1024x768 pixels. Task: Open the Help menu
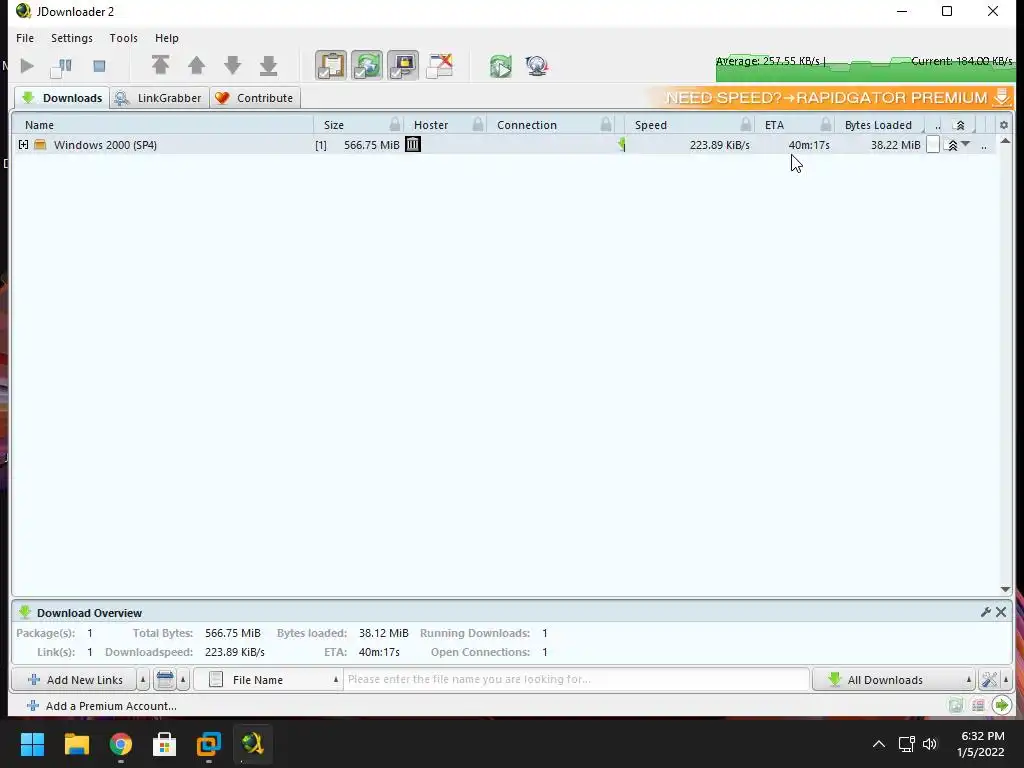(x=167, y=38)
